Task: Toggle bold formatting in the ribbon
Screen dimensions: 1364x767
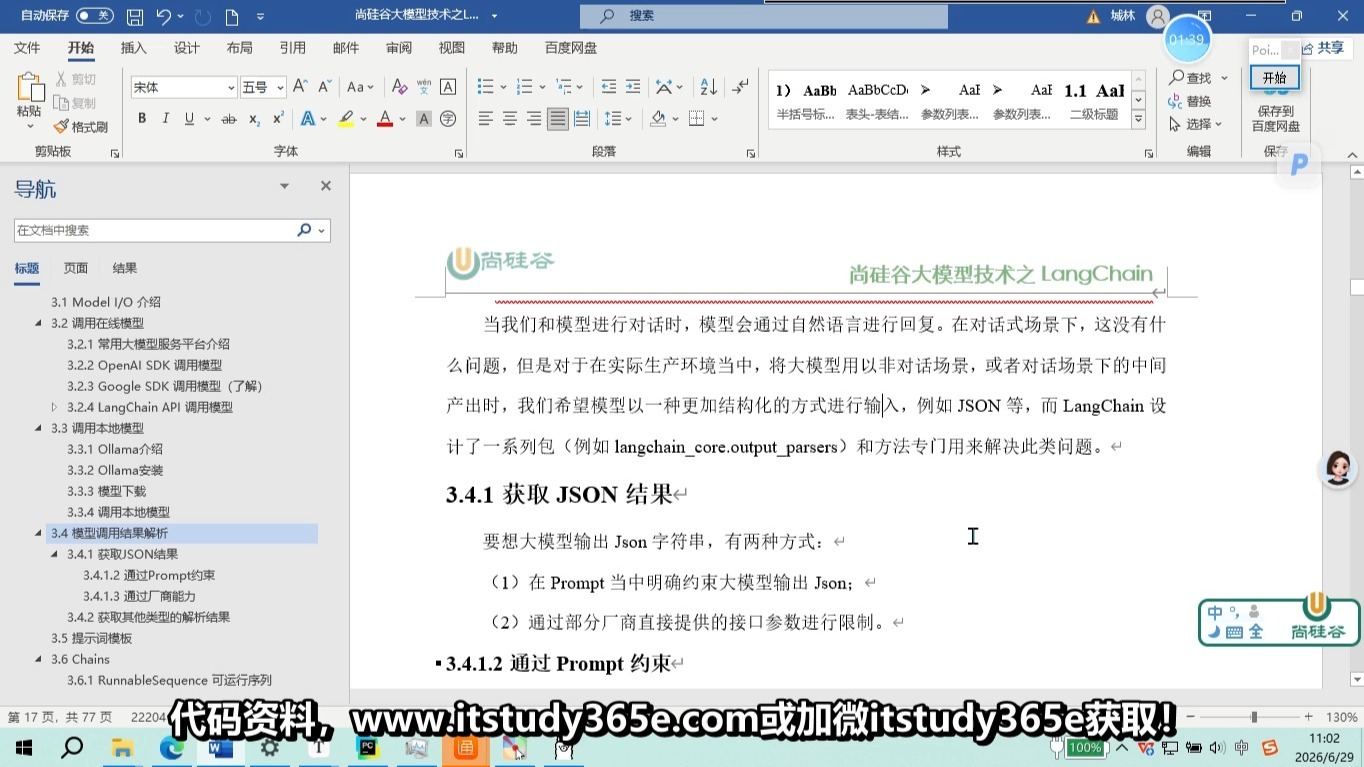Action: point(142,119)
